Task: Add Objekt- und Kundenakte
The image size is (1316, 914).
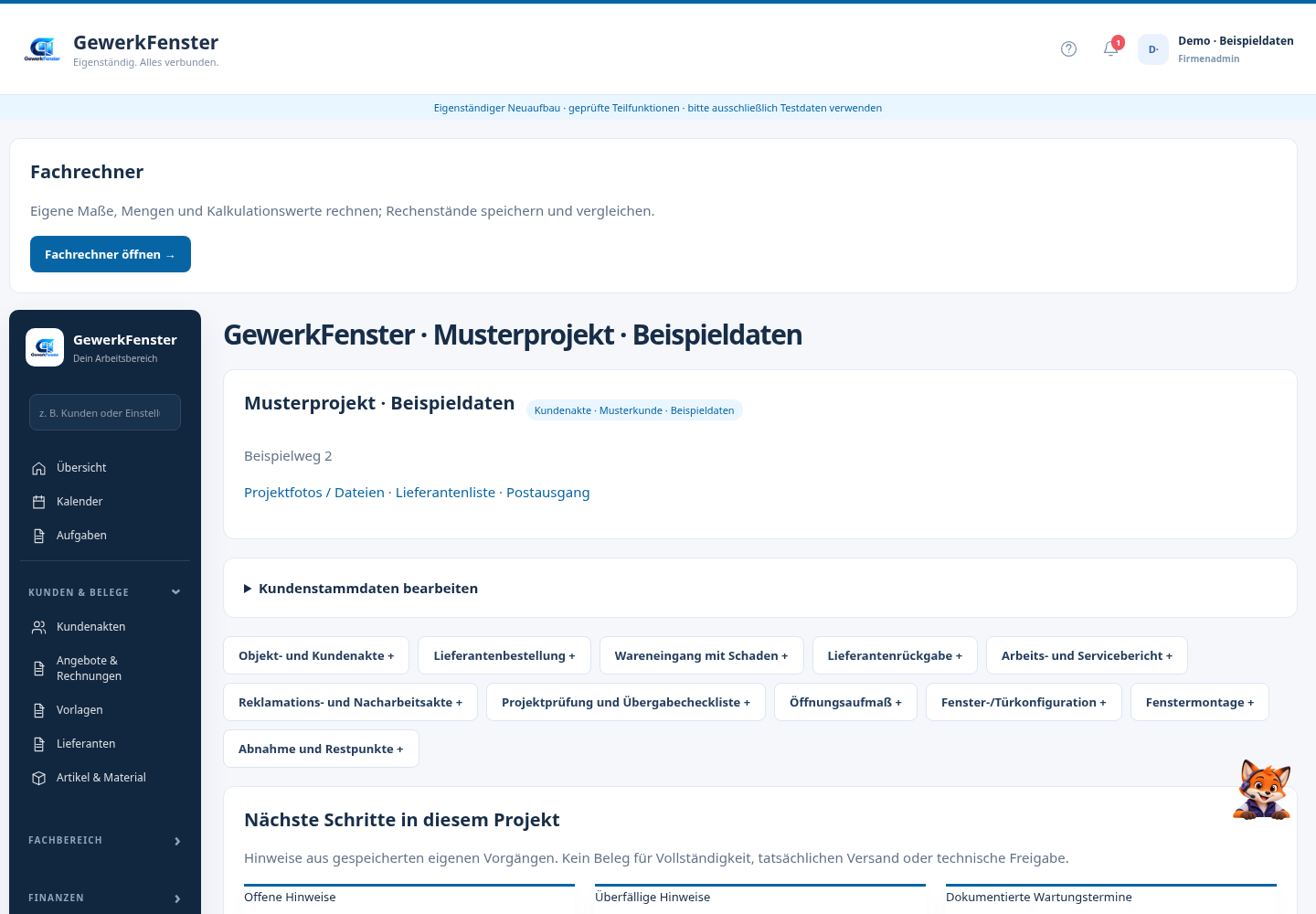Action: pos(316,655)
